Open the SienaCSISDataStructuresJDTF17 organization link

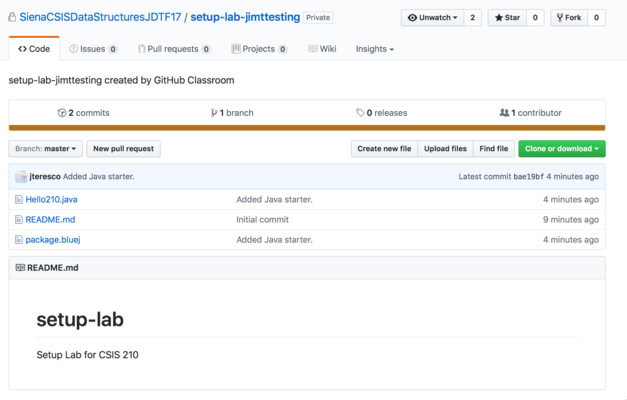pos(100,17)
